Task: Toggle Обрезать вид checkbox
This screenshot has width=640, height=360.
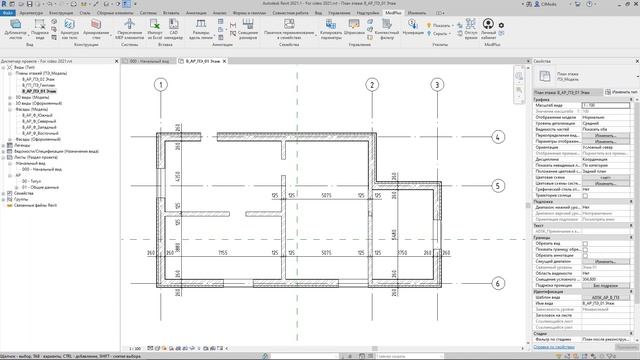Action: (585, 244)
